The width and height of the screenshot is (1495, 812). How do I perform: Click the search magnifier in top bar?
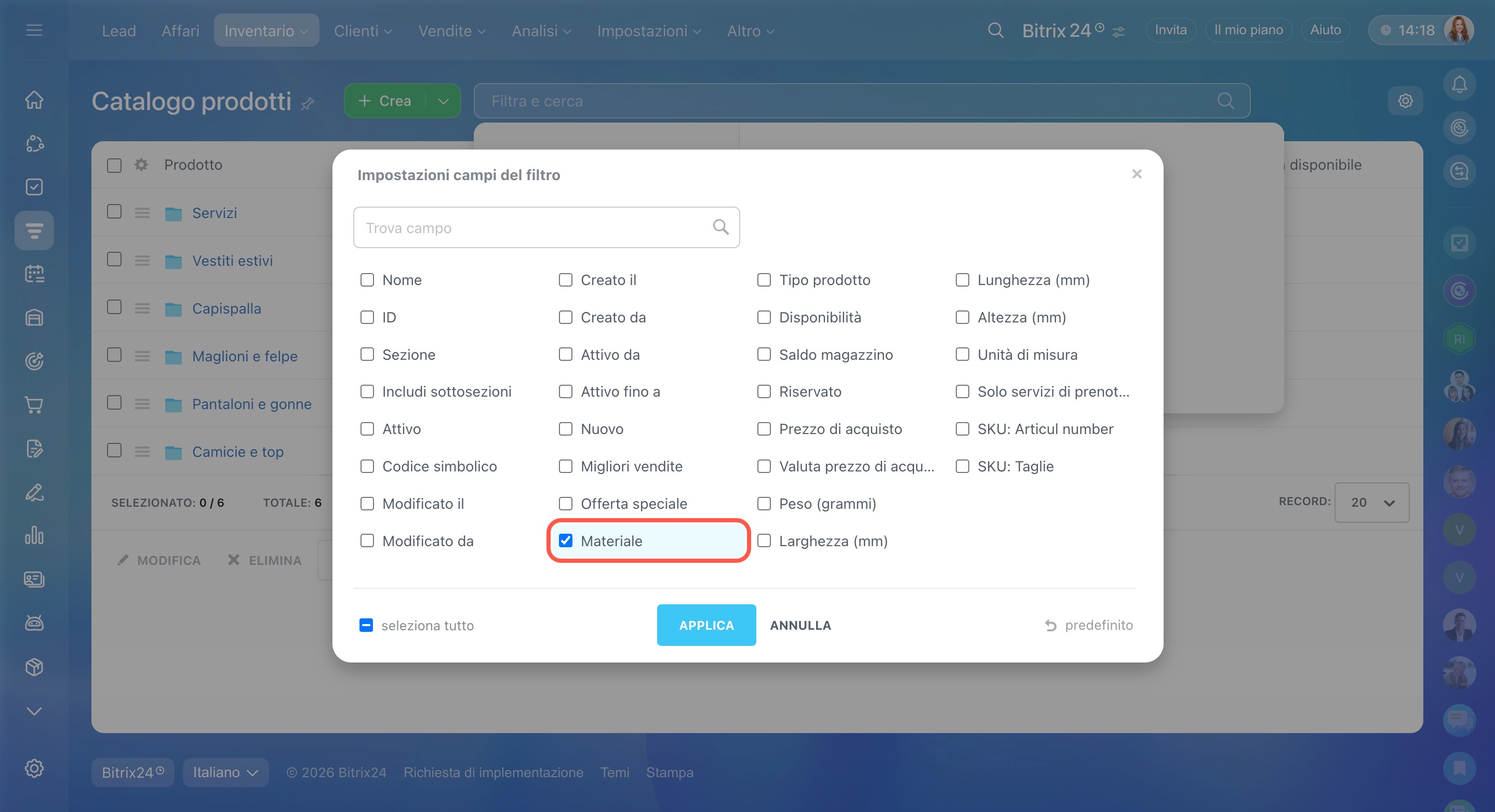pyautogui.click(x=995, y=30)
